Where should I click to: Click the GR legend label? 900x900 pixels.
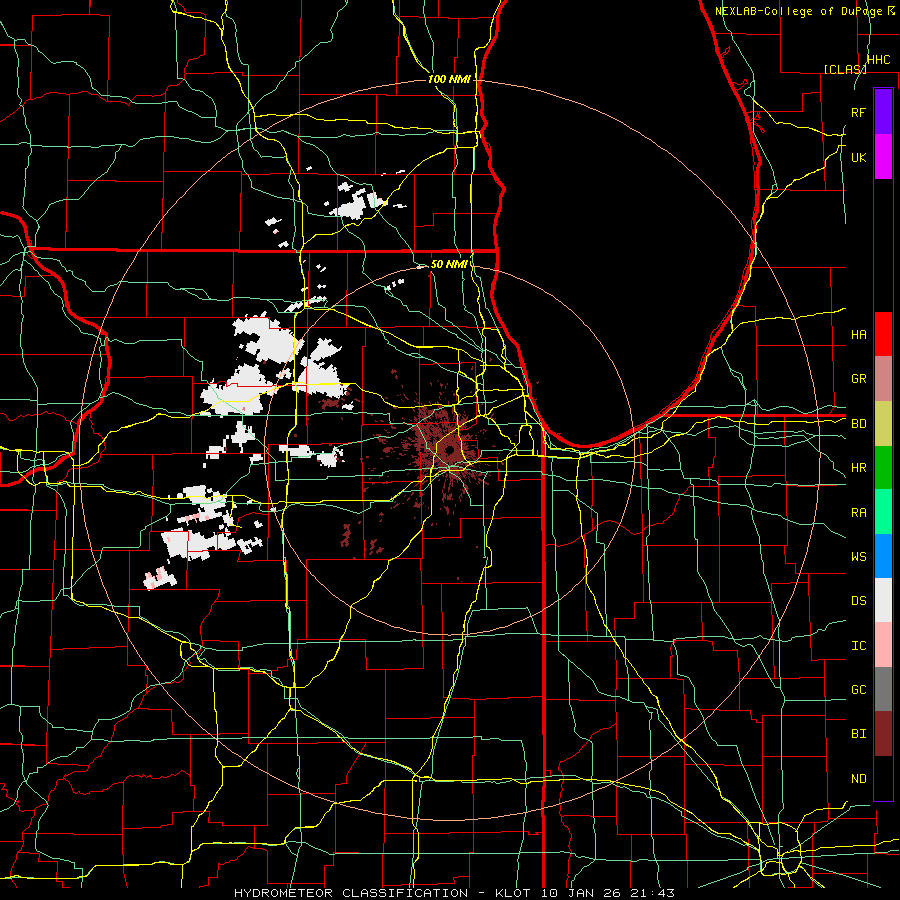[x=858, y=379]
